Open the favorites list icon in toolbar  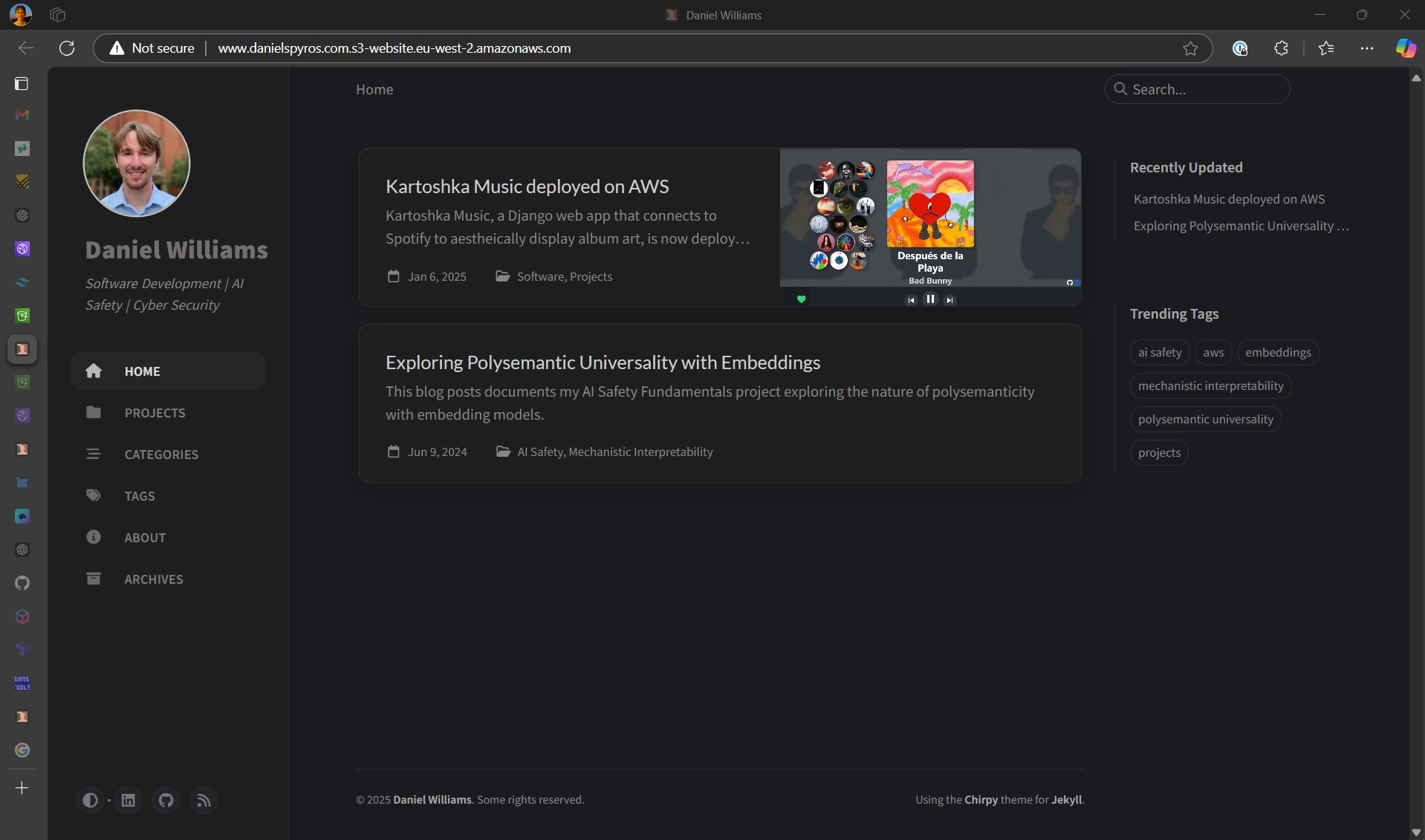click(x=1326, y=48)
